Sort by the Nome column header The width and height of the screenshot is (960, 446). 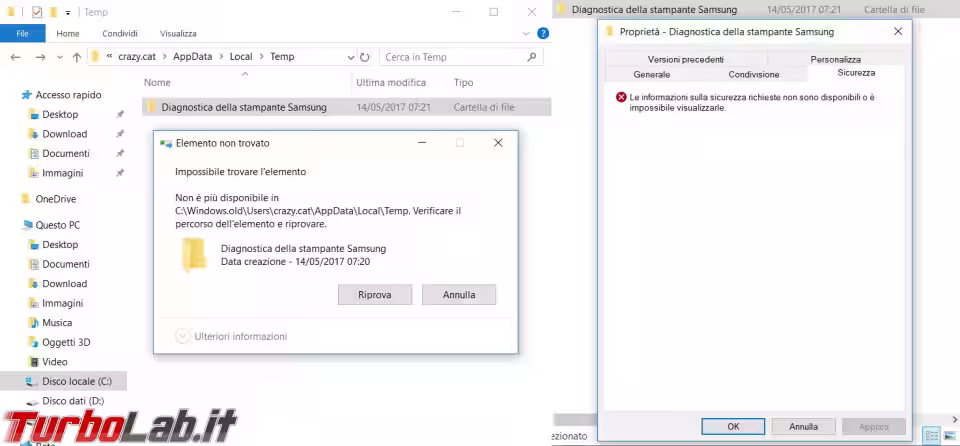click(x=157, y=83)
